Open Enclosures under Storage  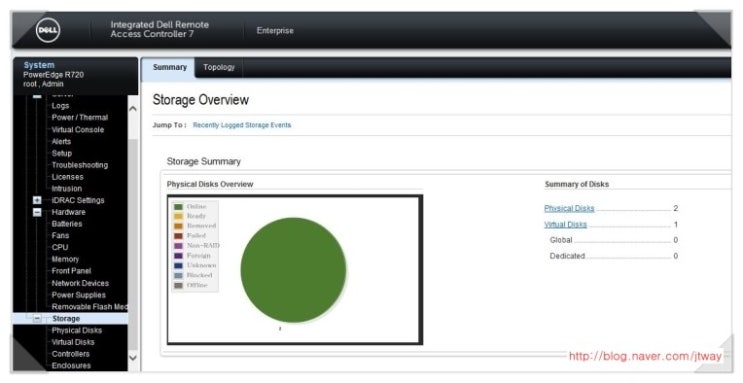click(71, 366)
